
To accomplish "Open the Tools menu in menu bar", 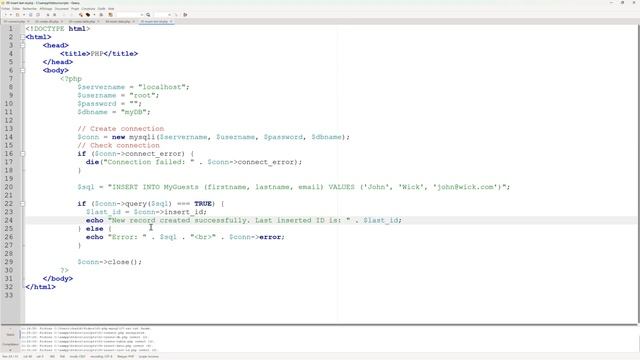I will 101,9.
